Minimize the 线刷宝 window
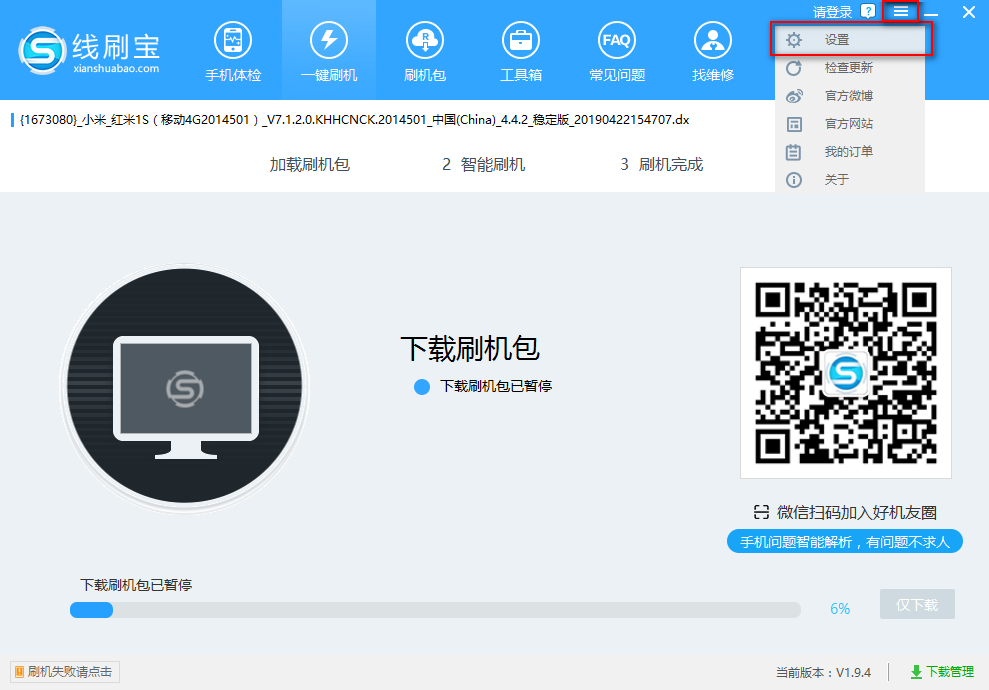This screenshot has width=989, height=690. tap(932, 12)
